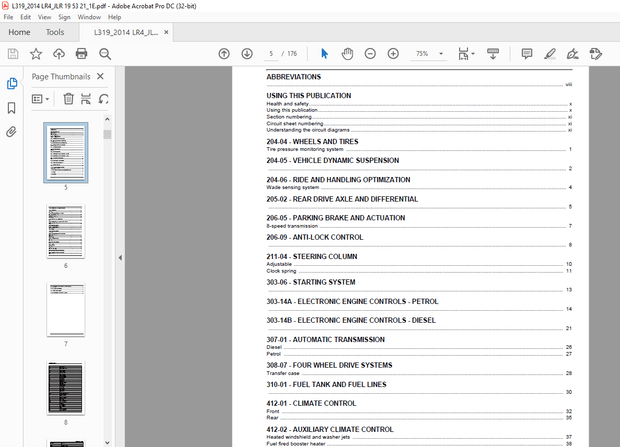Image resolution: width=620 pixels, height=447 pixels.
Task: Collapse the navigation pane arrow
Action: 120,258
